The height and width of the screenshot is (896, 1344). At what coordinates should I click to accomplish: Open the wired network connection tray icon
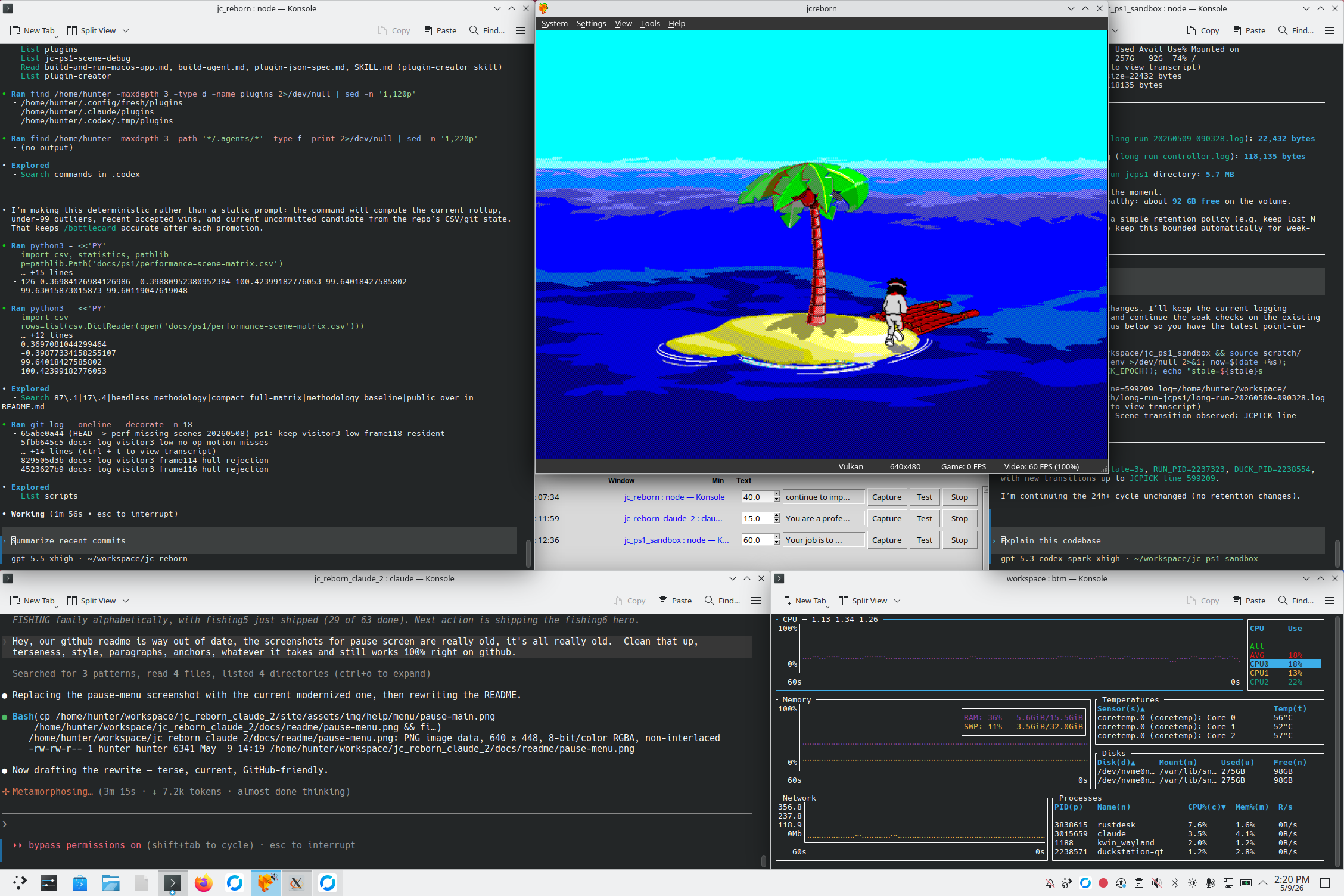point(1228,883)
